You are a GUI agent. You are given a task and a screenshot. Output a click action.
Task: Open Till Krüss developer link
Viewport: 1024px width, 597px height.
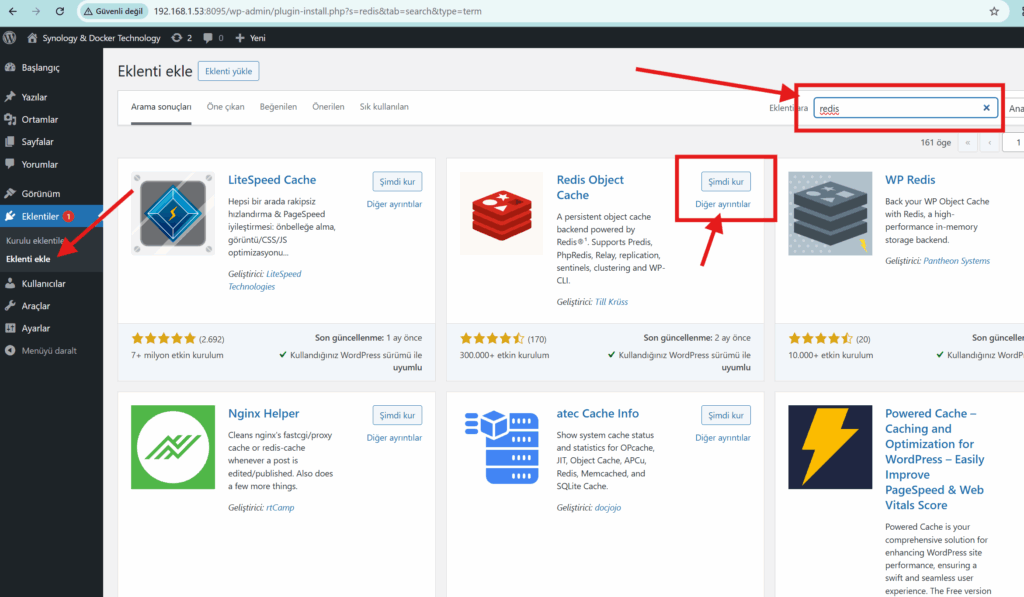611,302
